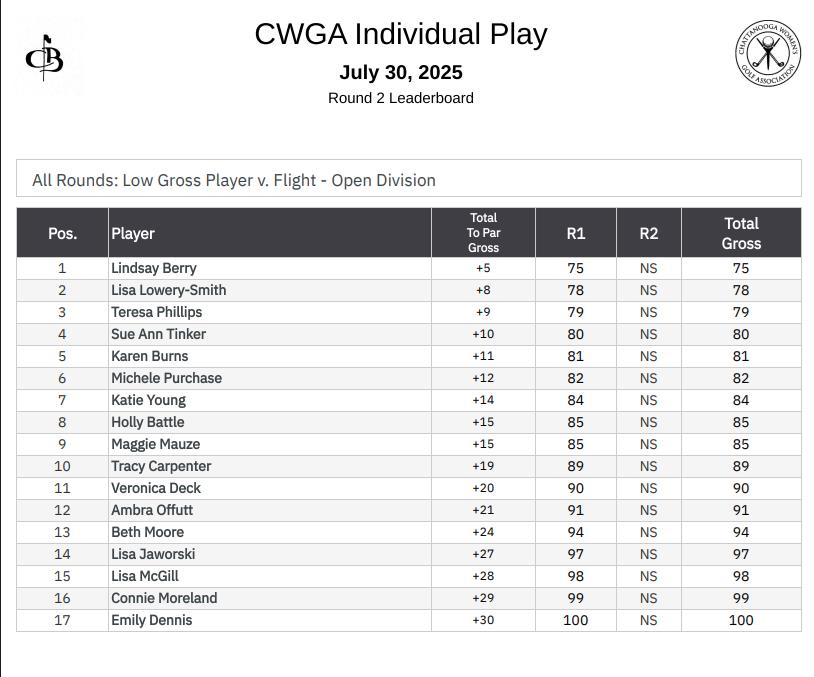Select Sue Ann Tinker's row
This screenshot has height=677, width=814.
(x=409, y=334)
